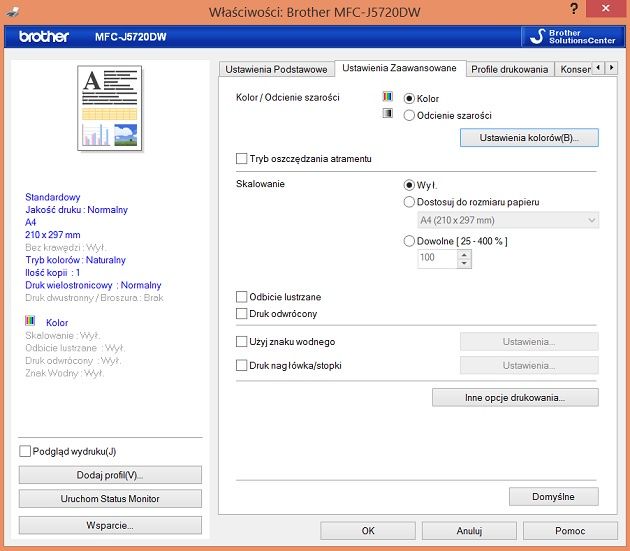
Task: Close the properties dialog window
Action: click(606, 8)
